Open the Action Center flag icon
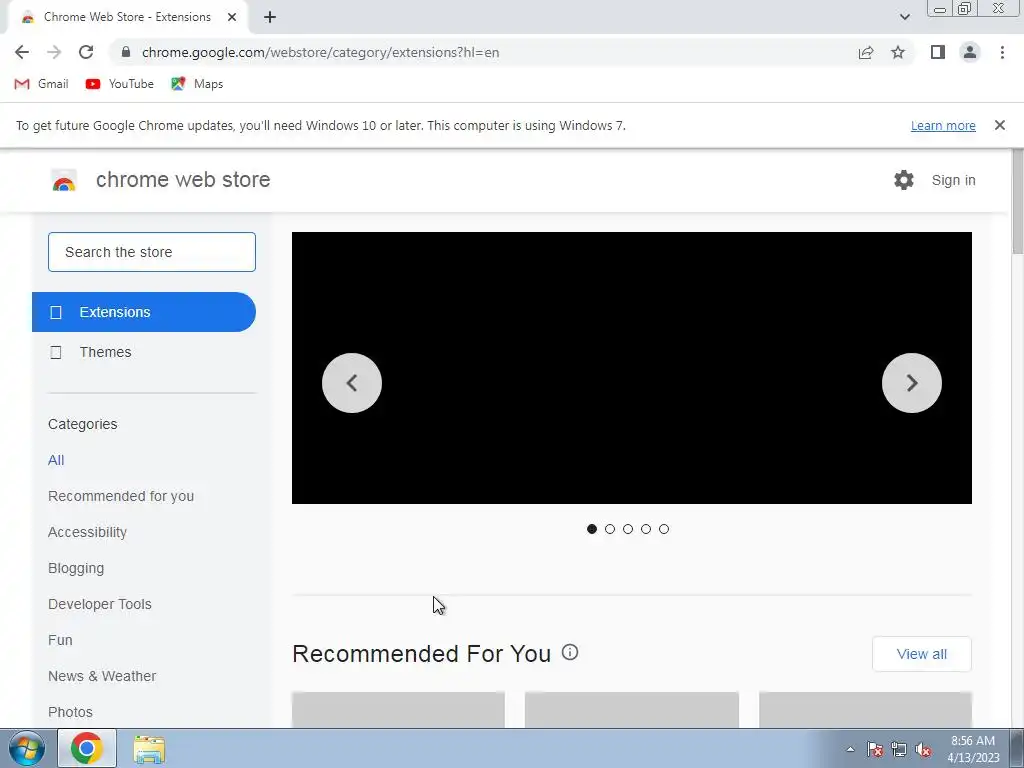Viewport: 1024px width, 768px height. [875, 749]
